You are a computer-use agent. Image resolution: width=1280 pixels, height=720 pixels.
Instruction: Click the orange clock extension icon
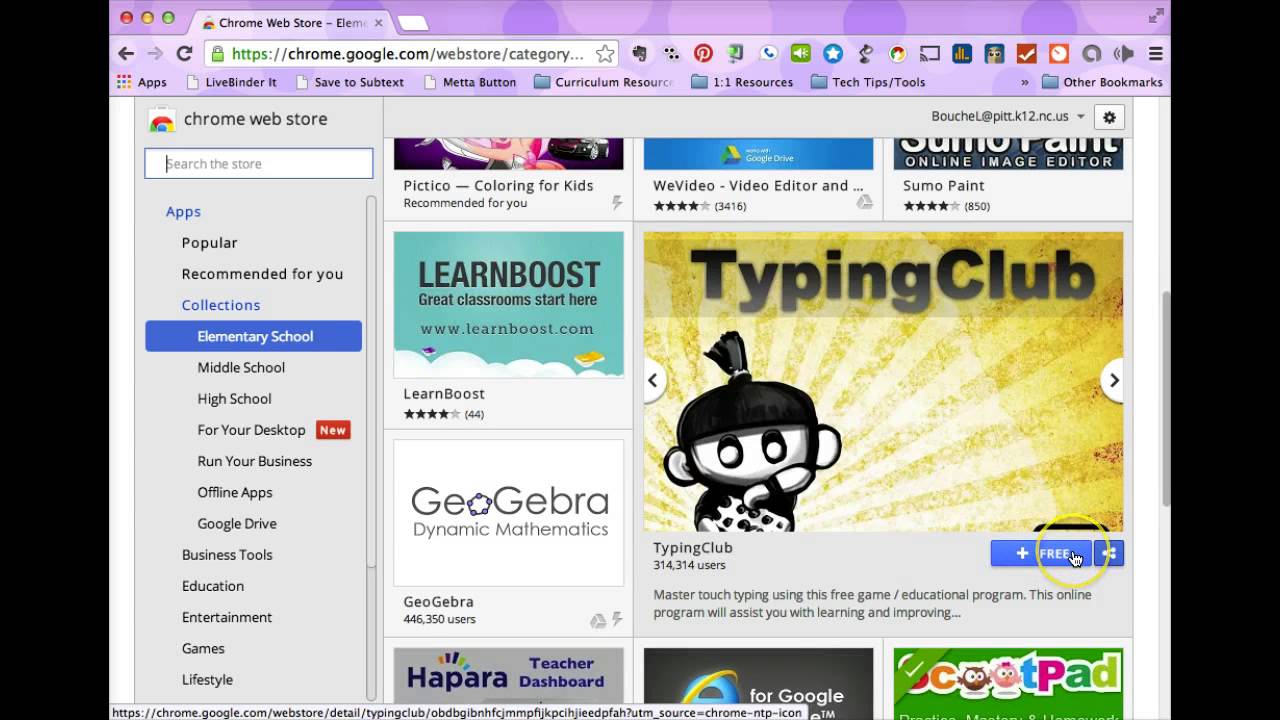(x=1059, y=54)
